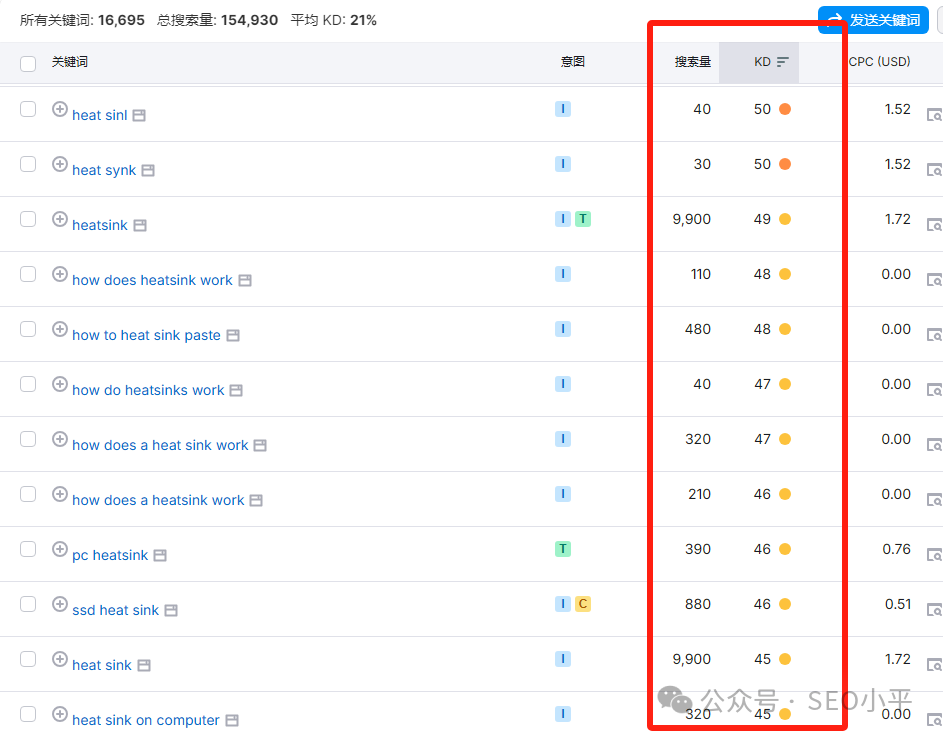Check 'how do heatsinks work' row checkbox
Image resolution: width=943 pixels, height=739 pixels.
(x=28, y=384)
